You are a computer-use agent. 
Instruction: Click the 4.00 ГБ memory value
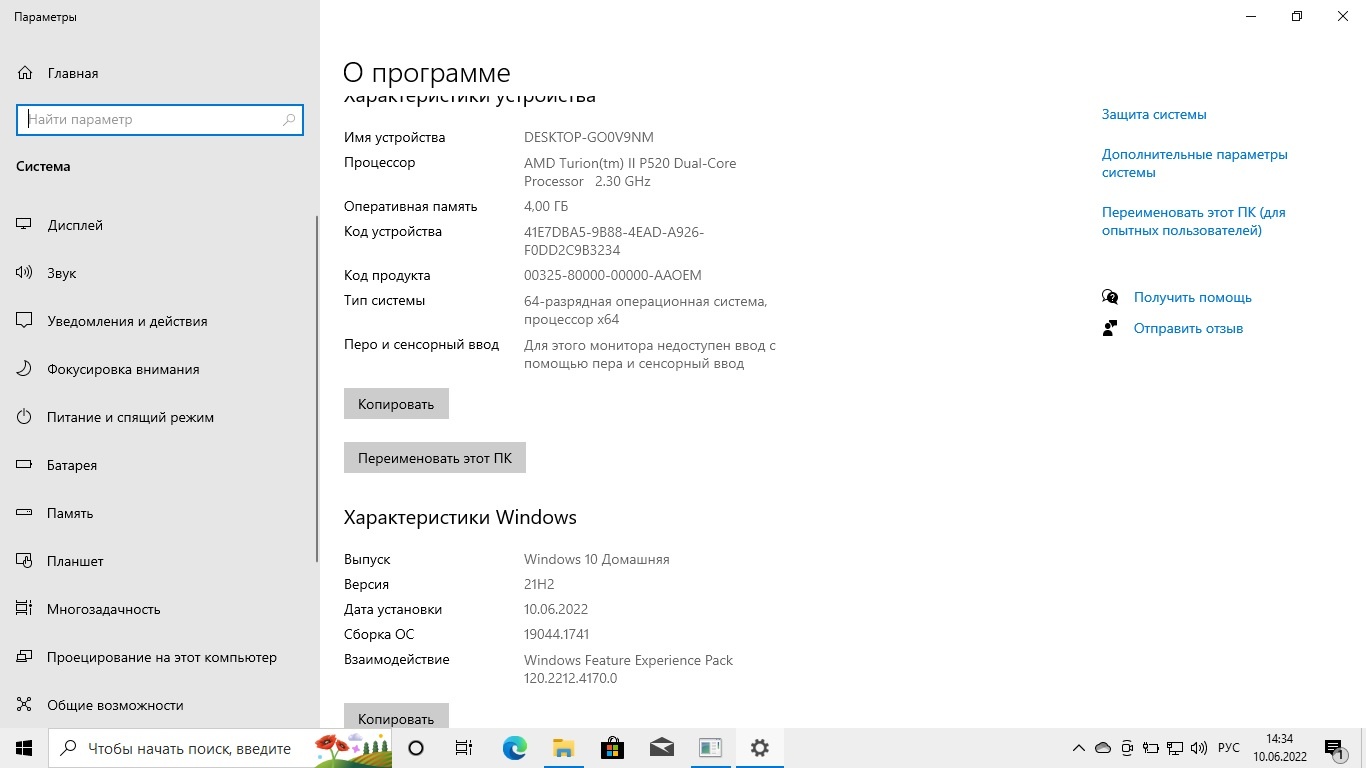(x=546, y=206)
